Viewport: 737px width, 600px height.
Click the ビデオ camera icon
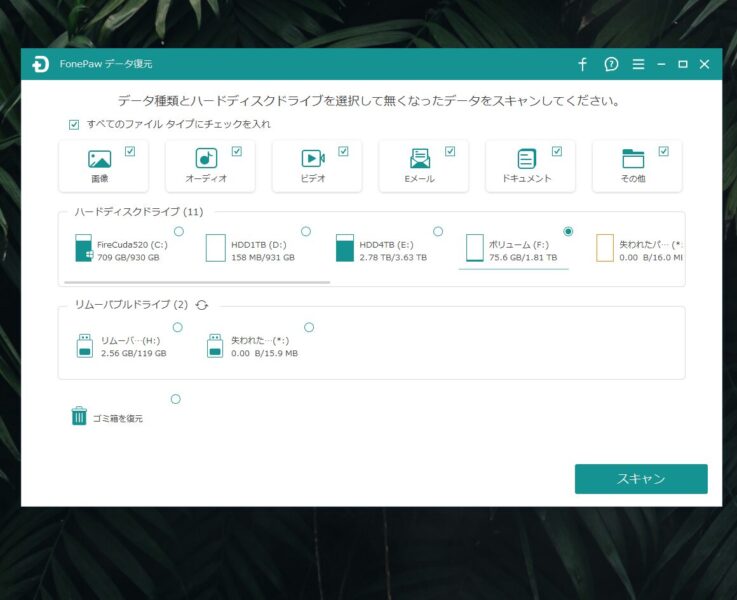click(313, 158)
